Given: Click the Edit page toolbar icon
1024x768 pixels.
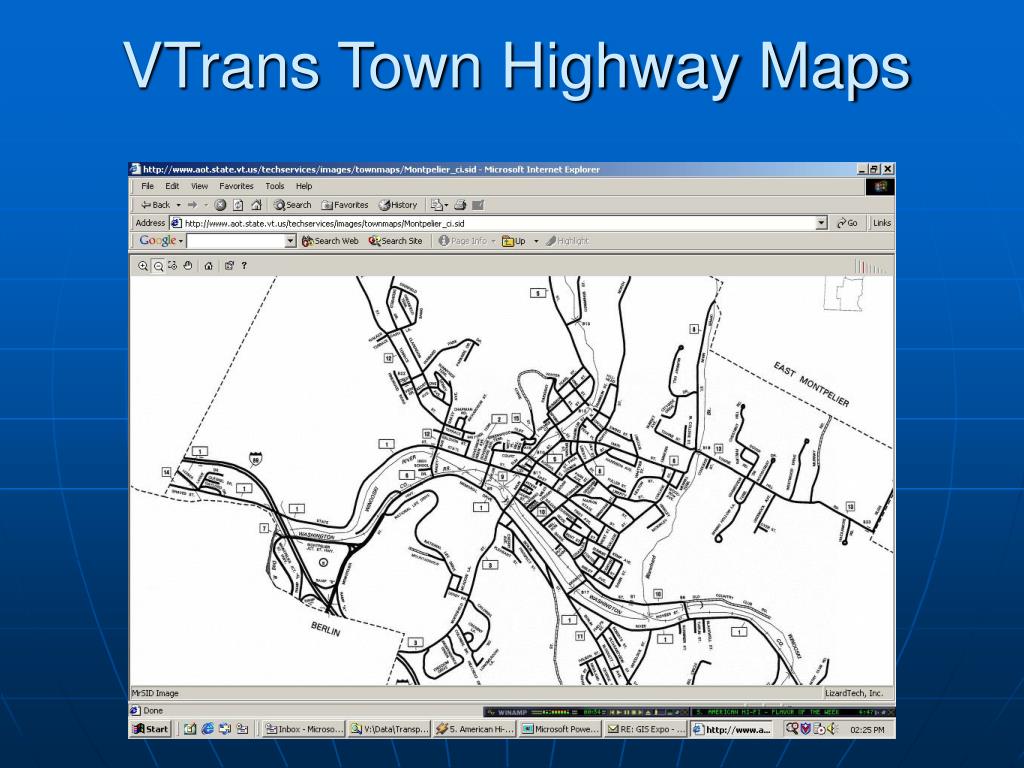Looking at the screenshot, I should click(x=478, y=205).
